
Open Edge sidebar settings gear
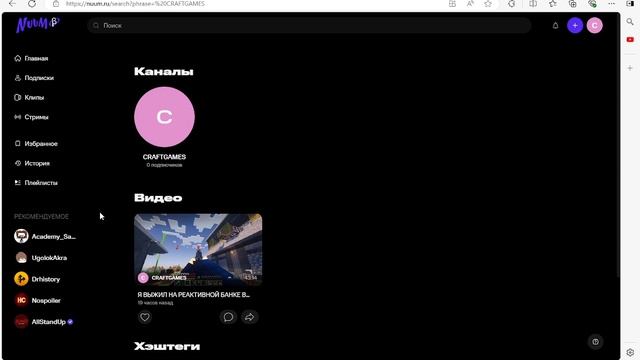[x=630, y=352]
